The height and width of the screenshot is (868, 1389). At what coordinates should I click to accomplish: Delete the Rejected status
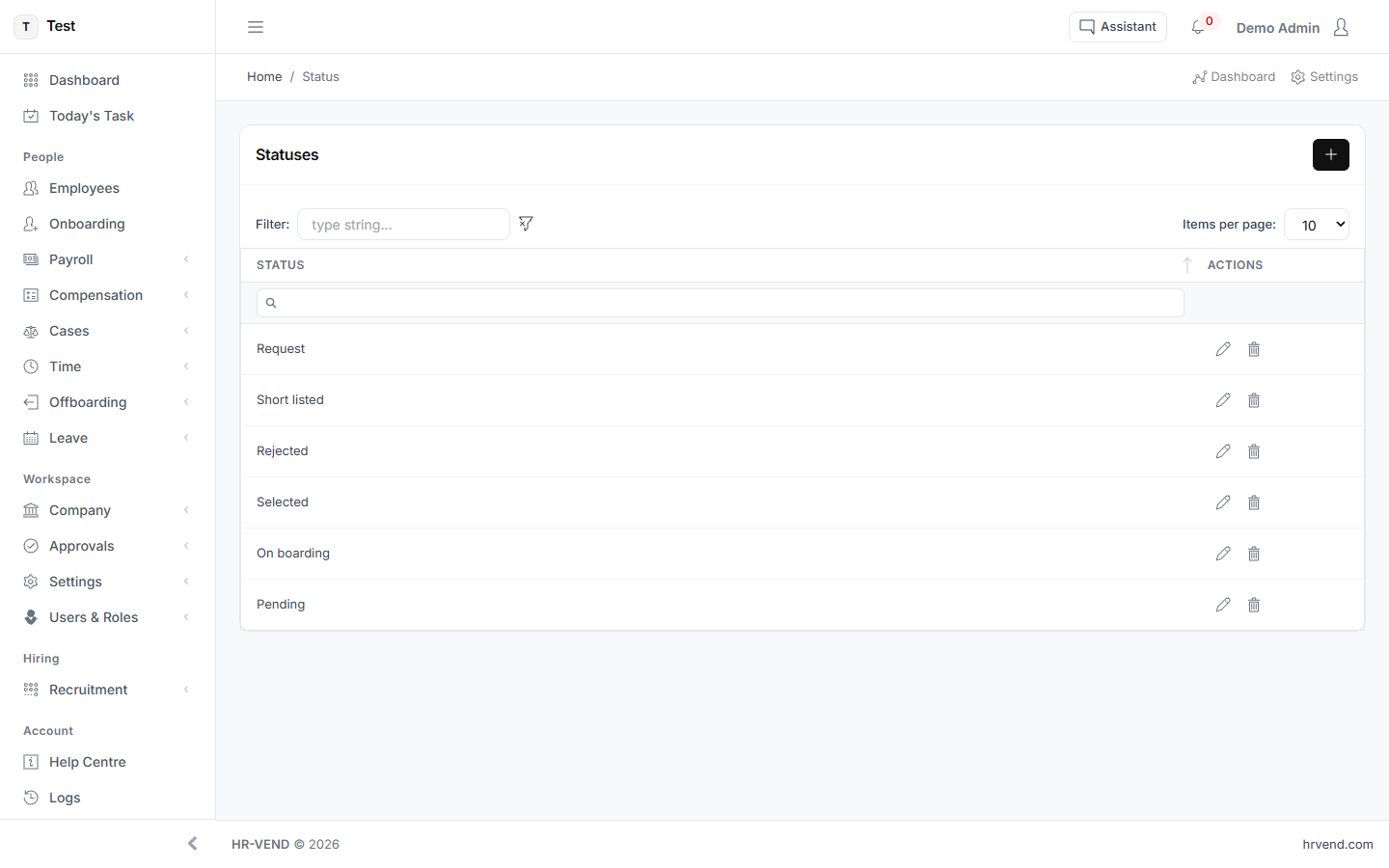(1254, 451)
